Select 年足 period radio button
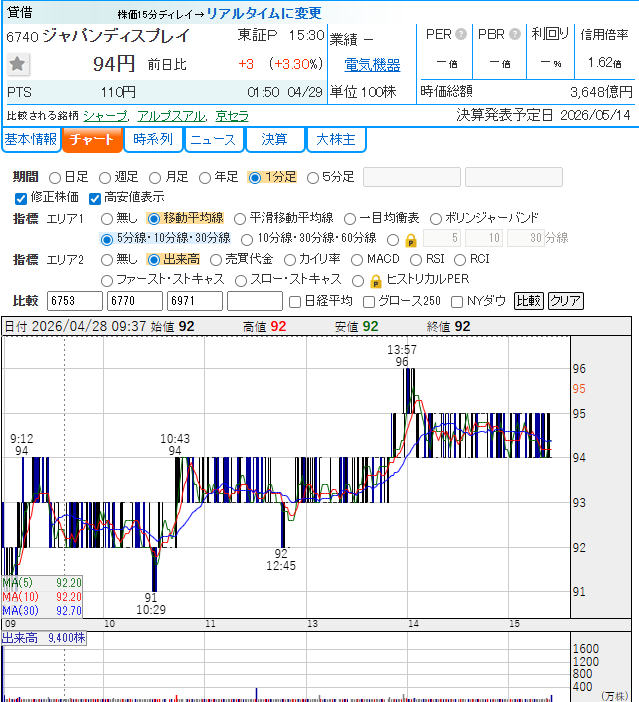Image resolution: width=639 pixels, height=702 pixels. coord(205,178)
